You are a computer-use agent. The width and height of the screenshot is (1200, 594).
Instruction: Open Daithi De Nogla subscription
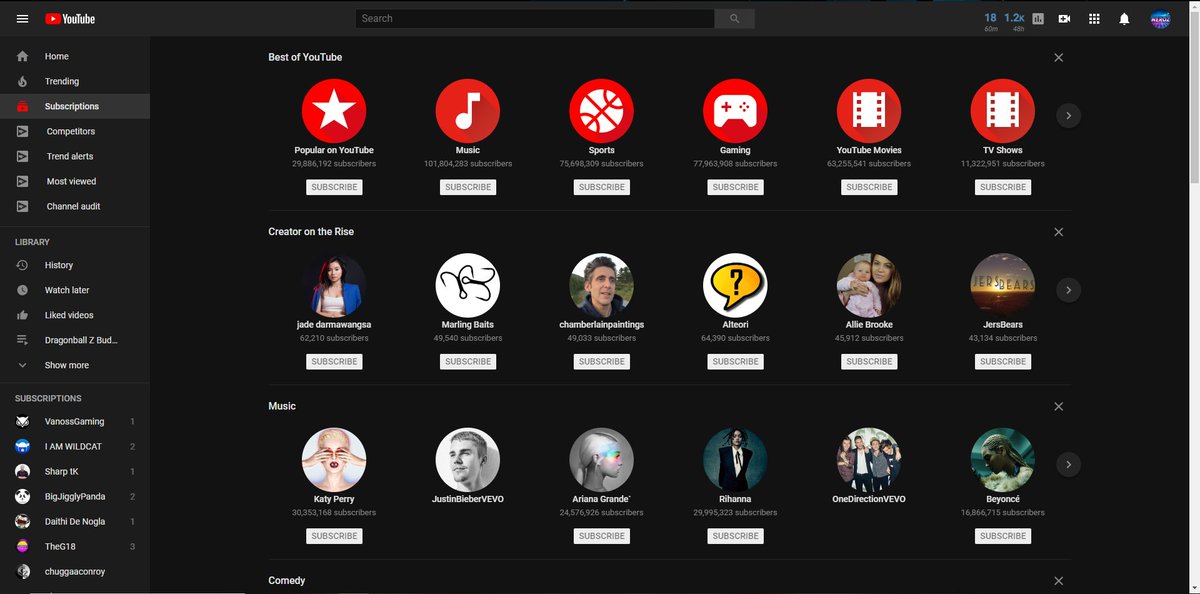click(75, 521)
